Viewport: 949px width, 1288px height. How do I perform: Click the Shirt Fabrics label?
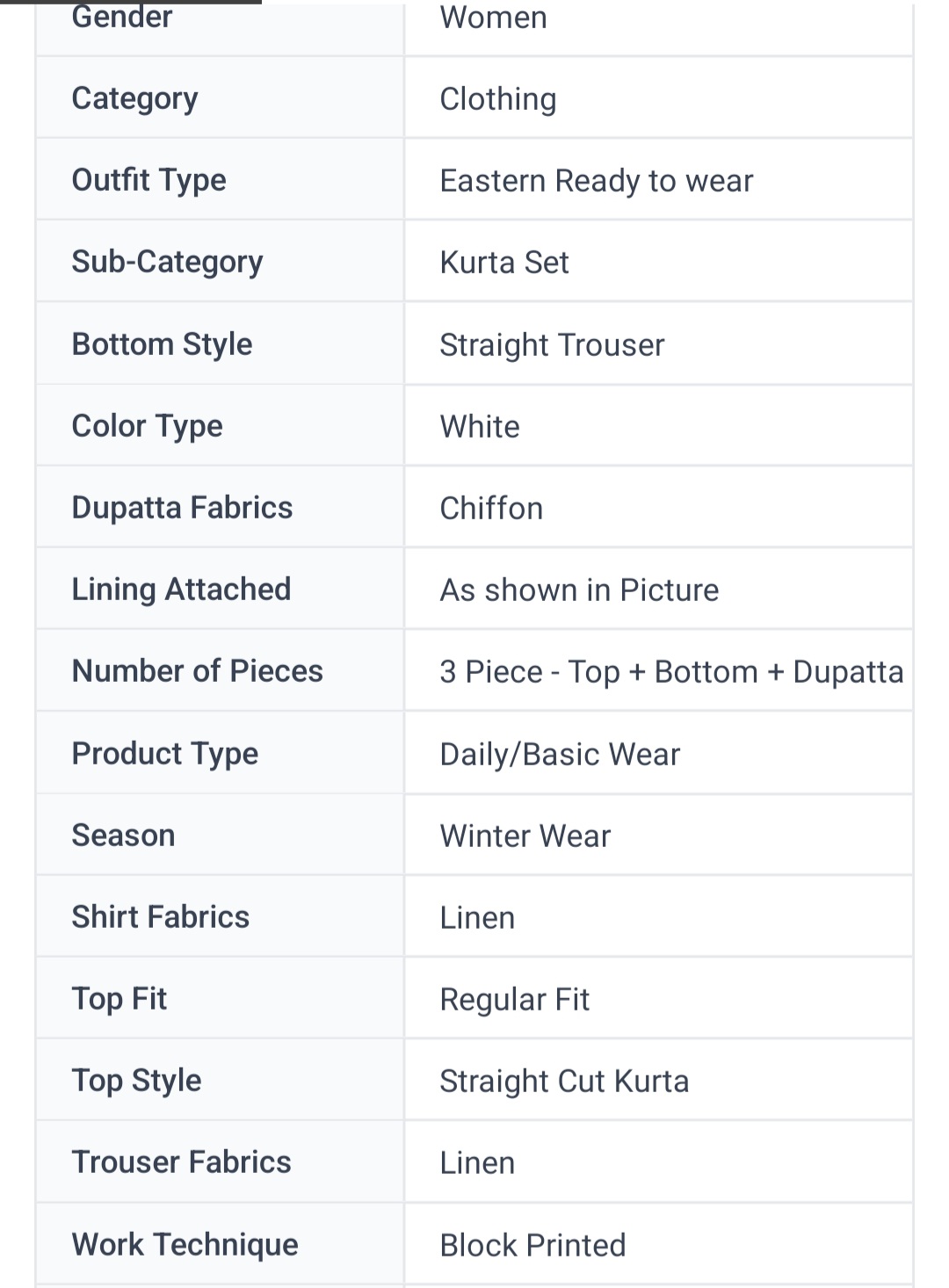[x=161, y=917]
